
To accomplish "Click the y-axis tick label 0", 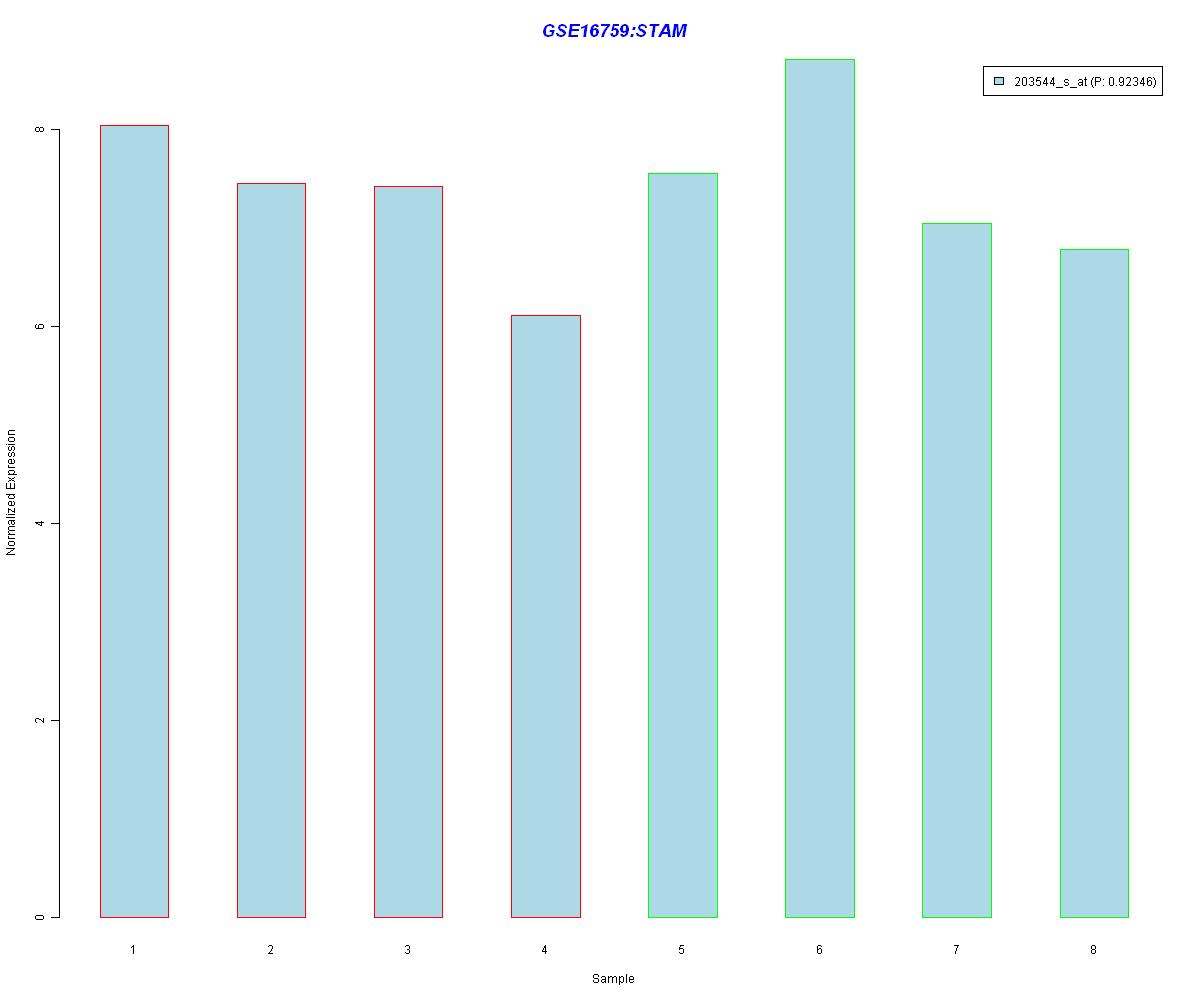I will (40, 917).
